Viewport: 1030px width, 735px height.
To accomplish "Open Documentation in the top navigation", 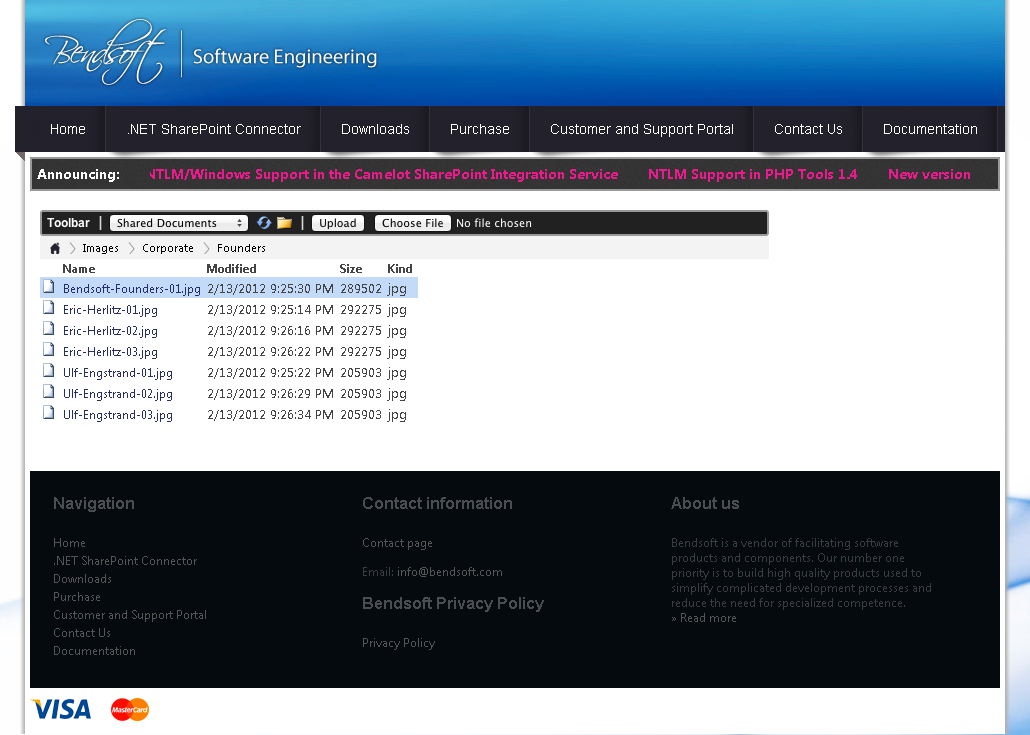I will pos(930,129).
